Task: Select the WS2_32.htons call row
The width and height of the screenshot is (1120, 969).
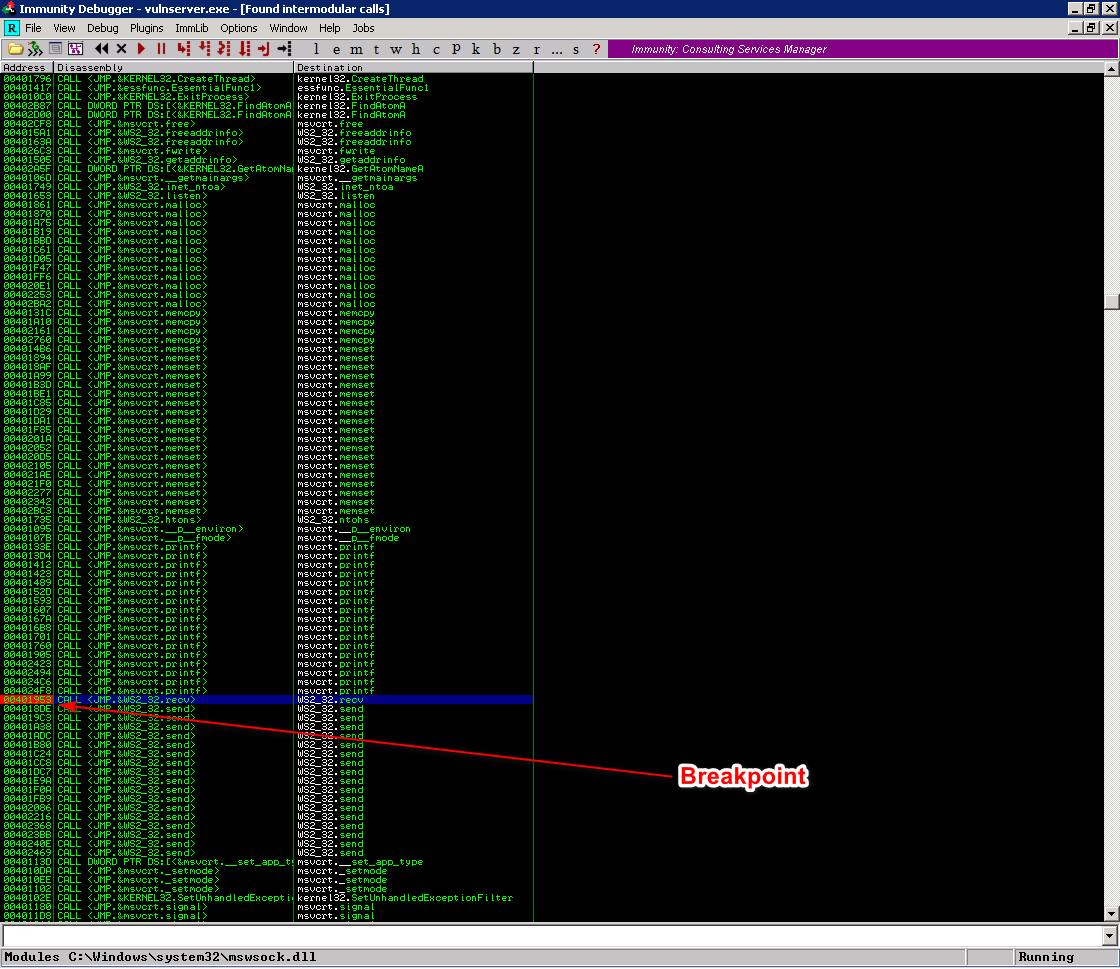Action: click(266, 520)
